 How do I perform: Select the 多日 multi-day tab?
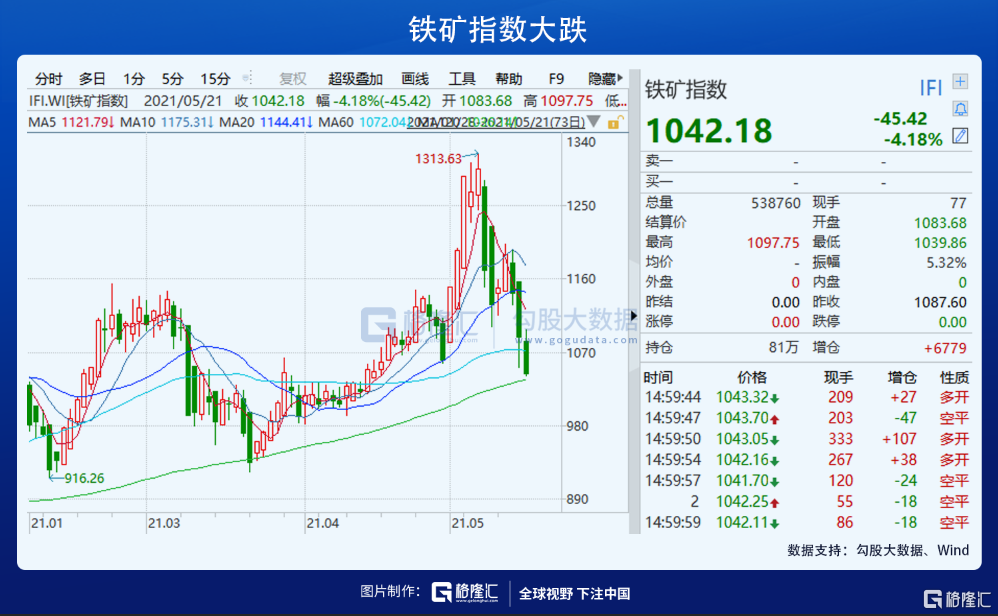coord(92,78)
